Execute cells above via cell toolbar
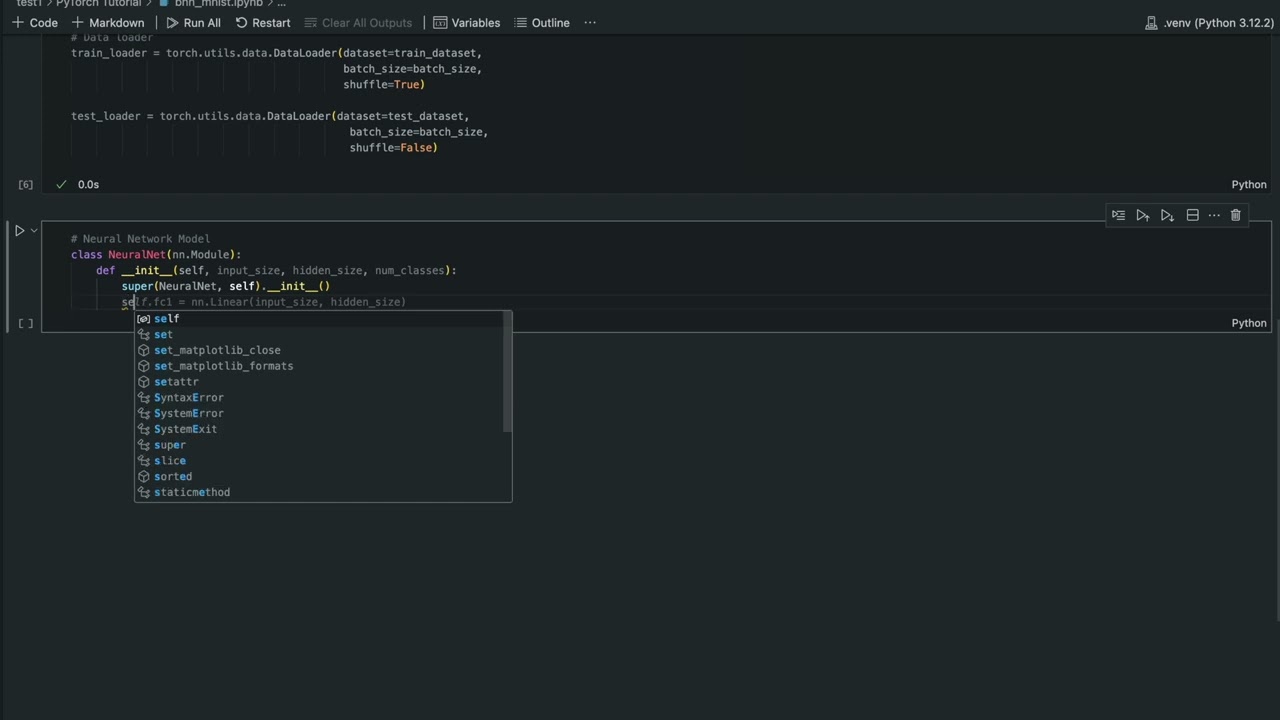Image resolution: width=1280 pixels, height=720 pixels. click(x=1142, y=215)
